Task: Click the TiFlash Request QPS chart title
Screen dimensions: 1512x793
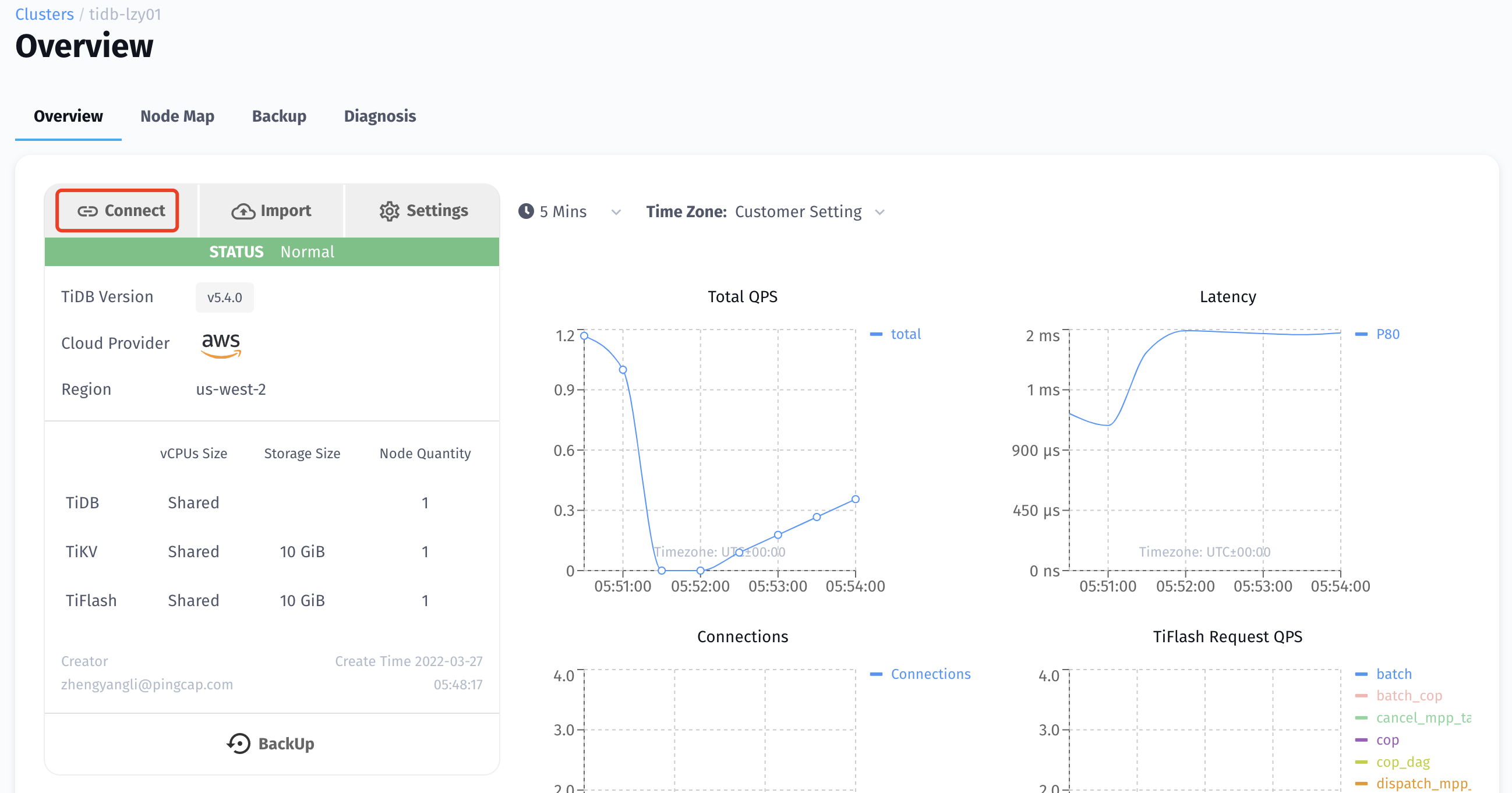Action: click(1227, 636)
